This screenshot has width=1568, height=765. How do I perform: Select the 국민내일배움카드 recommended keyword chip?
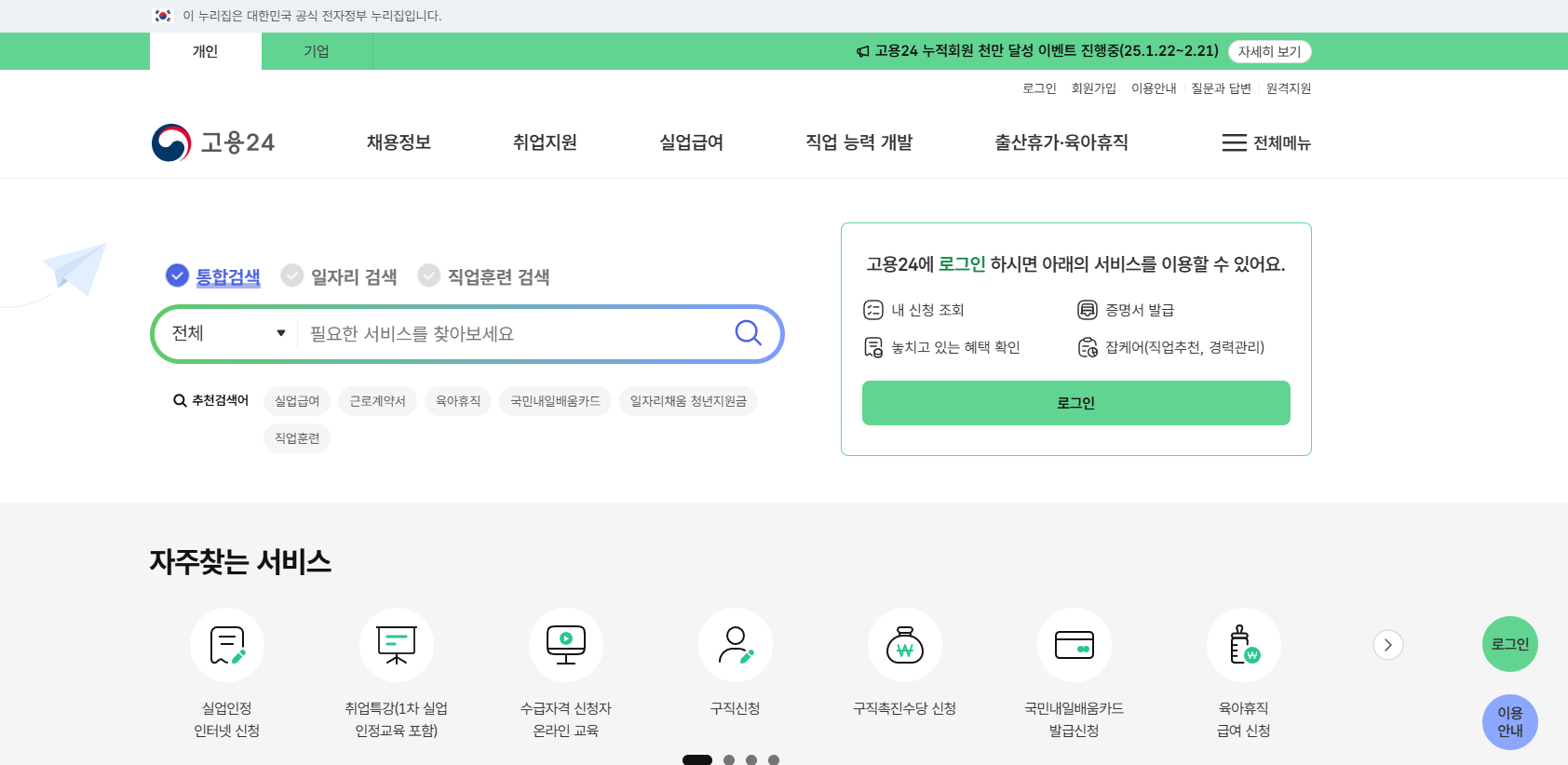click(x=555, y=401)
